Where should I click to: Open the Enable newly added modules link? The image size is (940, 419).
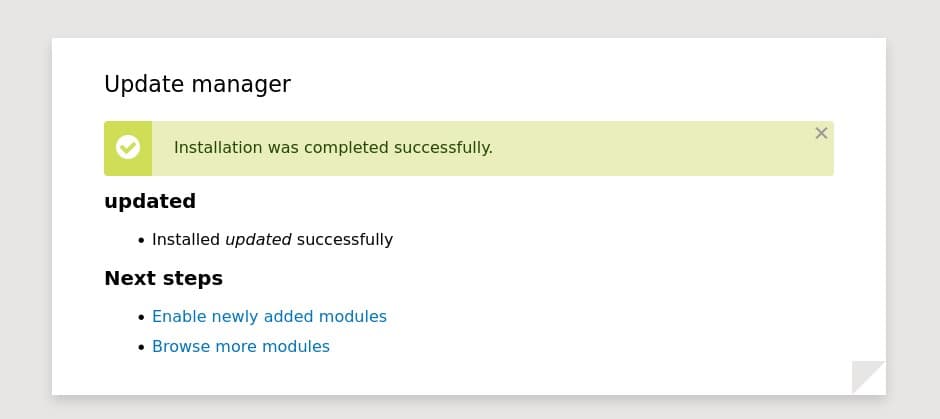[x=269, y=316]
